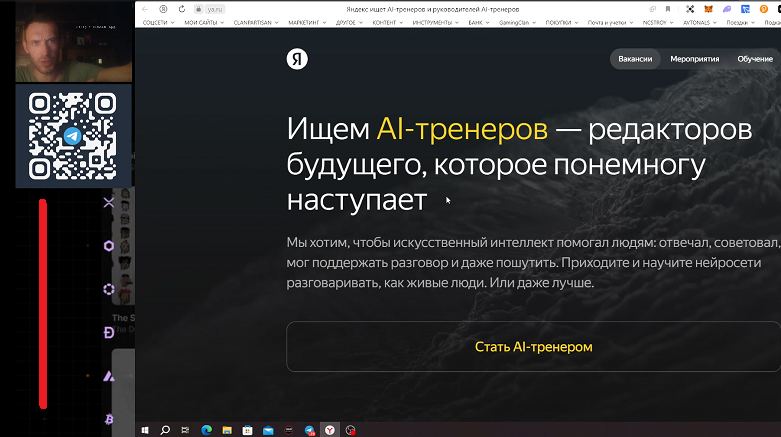Go to the Обучение section

coord(755,59)
